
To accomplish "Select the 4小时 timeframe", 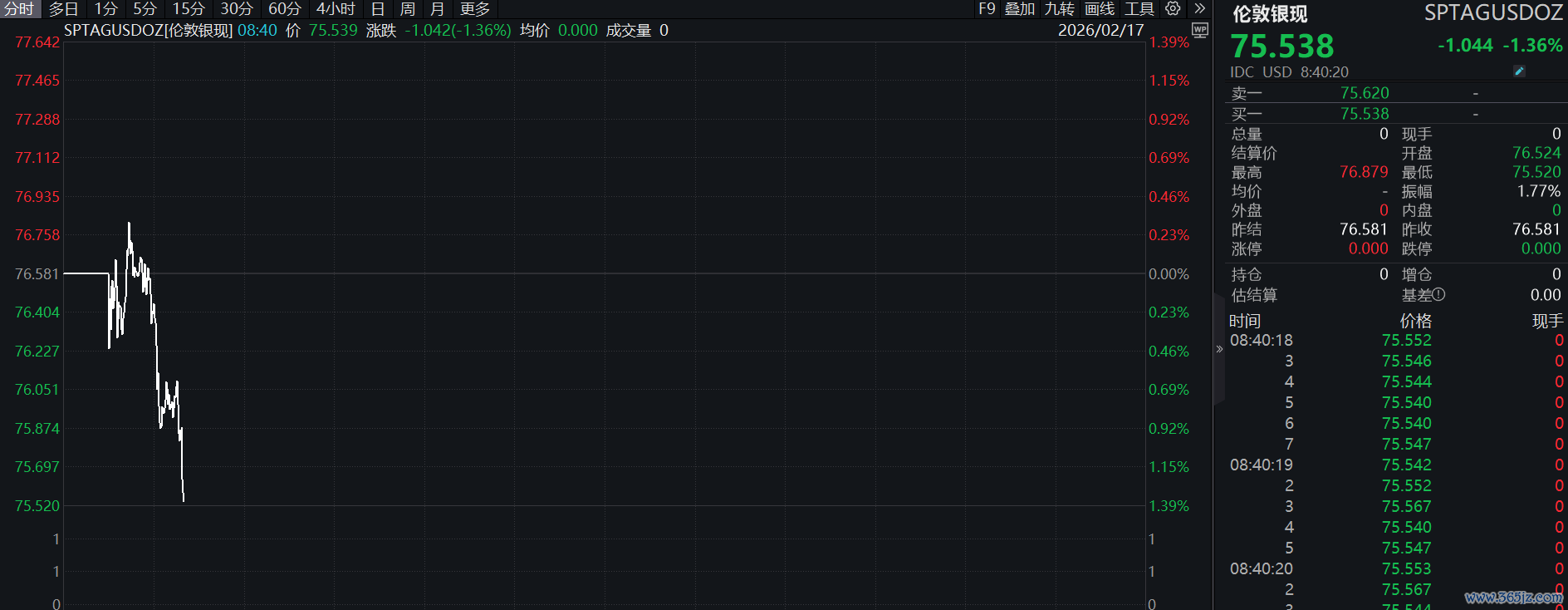I will click(336, 9).
